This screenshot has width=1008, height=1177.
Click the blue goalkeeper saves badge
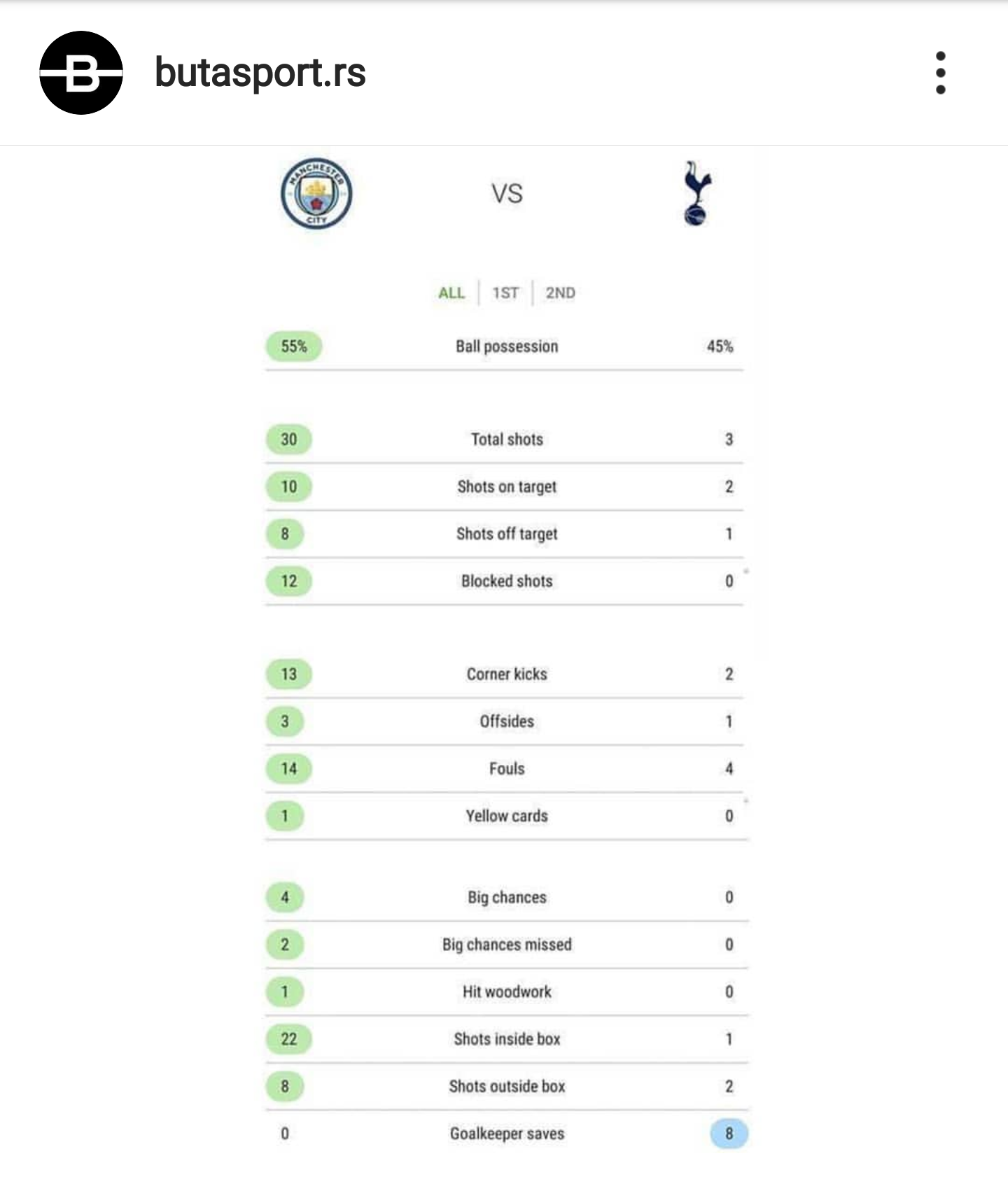tap(729, 1134)
